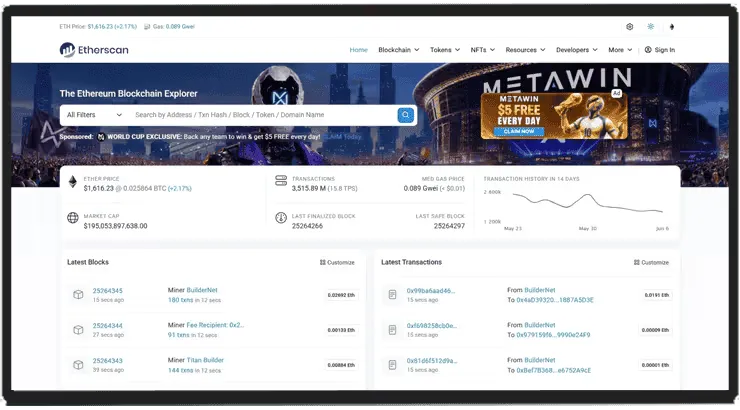Click the cube icon for block 25264344
Image resolution: width=740 pixels, height=410 pixels.
click(78, 330)
